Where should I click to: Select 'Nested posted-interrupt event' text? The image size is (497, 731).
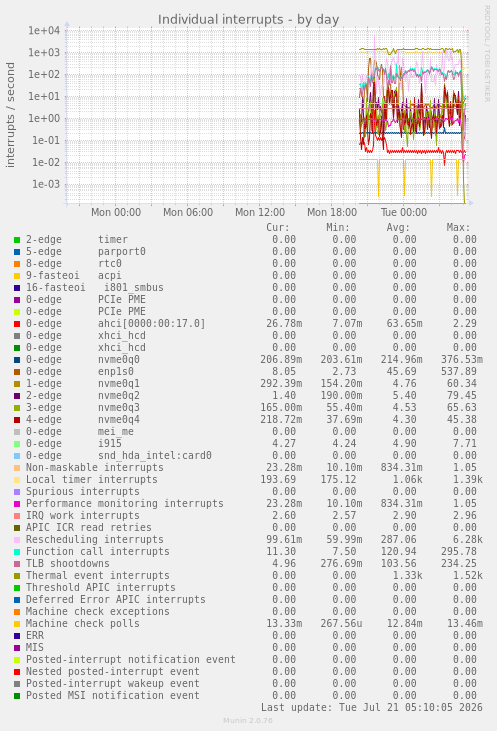(x=113, y=672)
